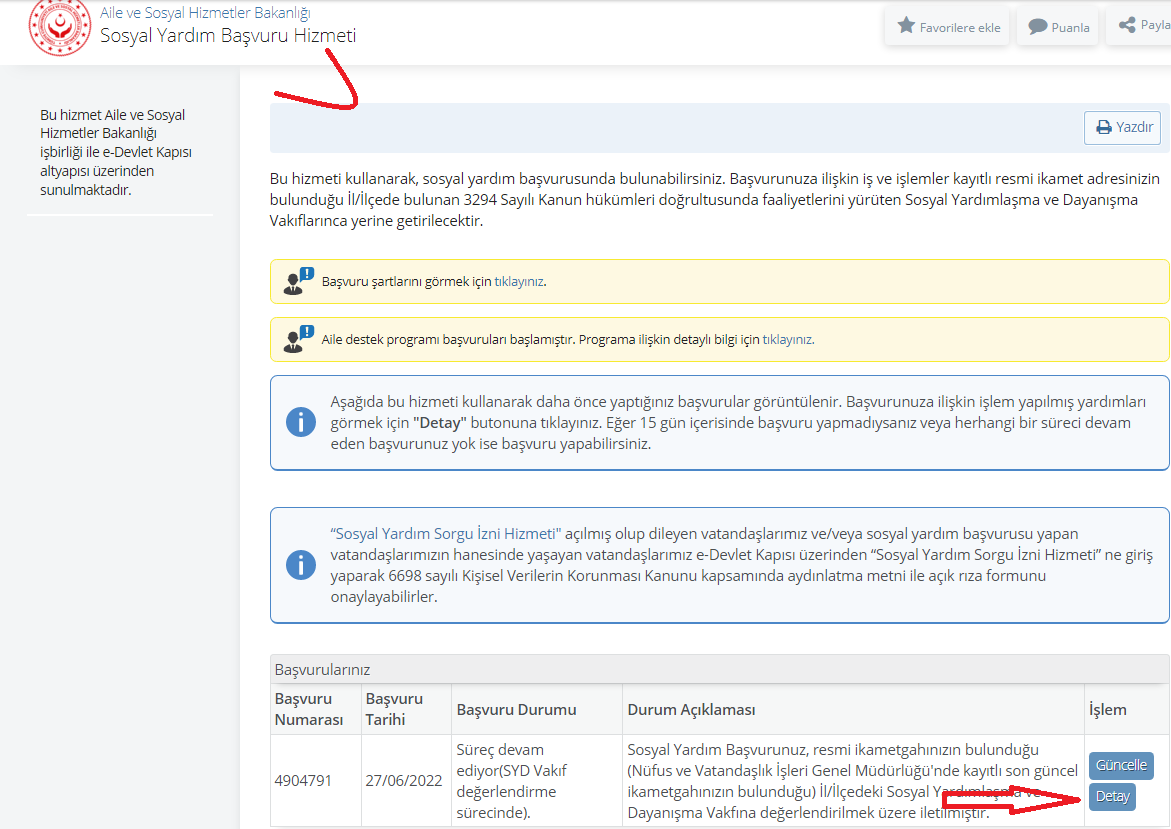Image resolution: width=1171 pixels, height=829 pixels.
Task: Click user icon beside Başvuru şartları notice
Action: 298,281
